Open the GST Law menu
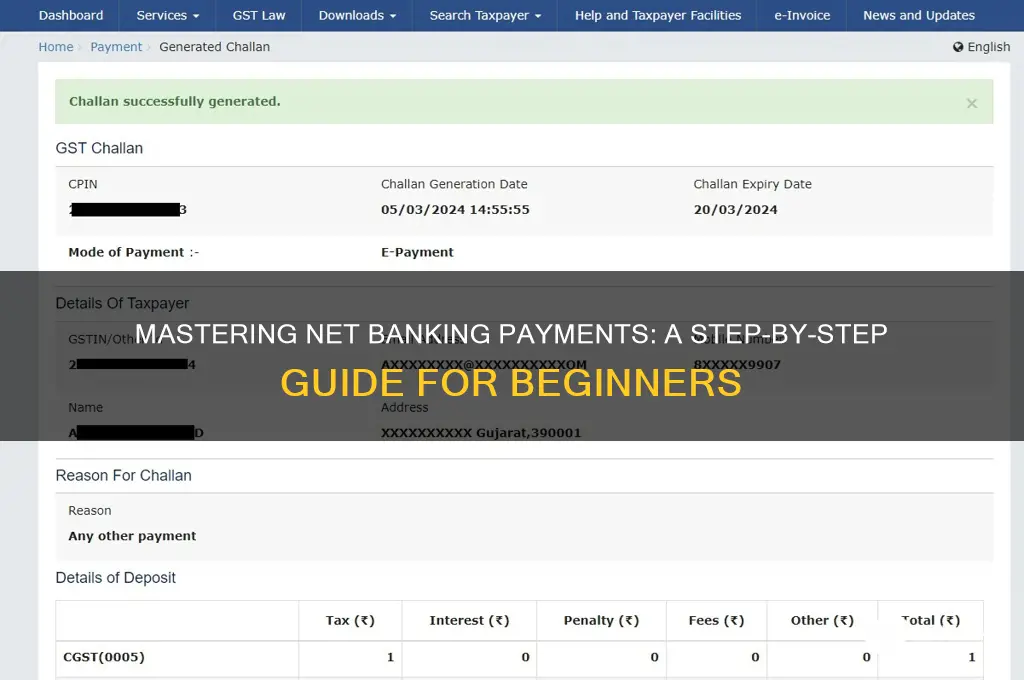This screenshot has height=680, width=1024. (x=259, y=15)
